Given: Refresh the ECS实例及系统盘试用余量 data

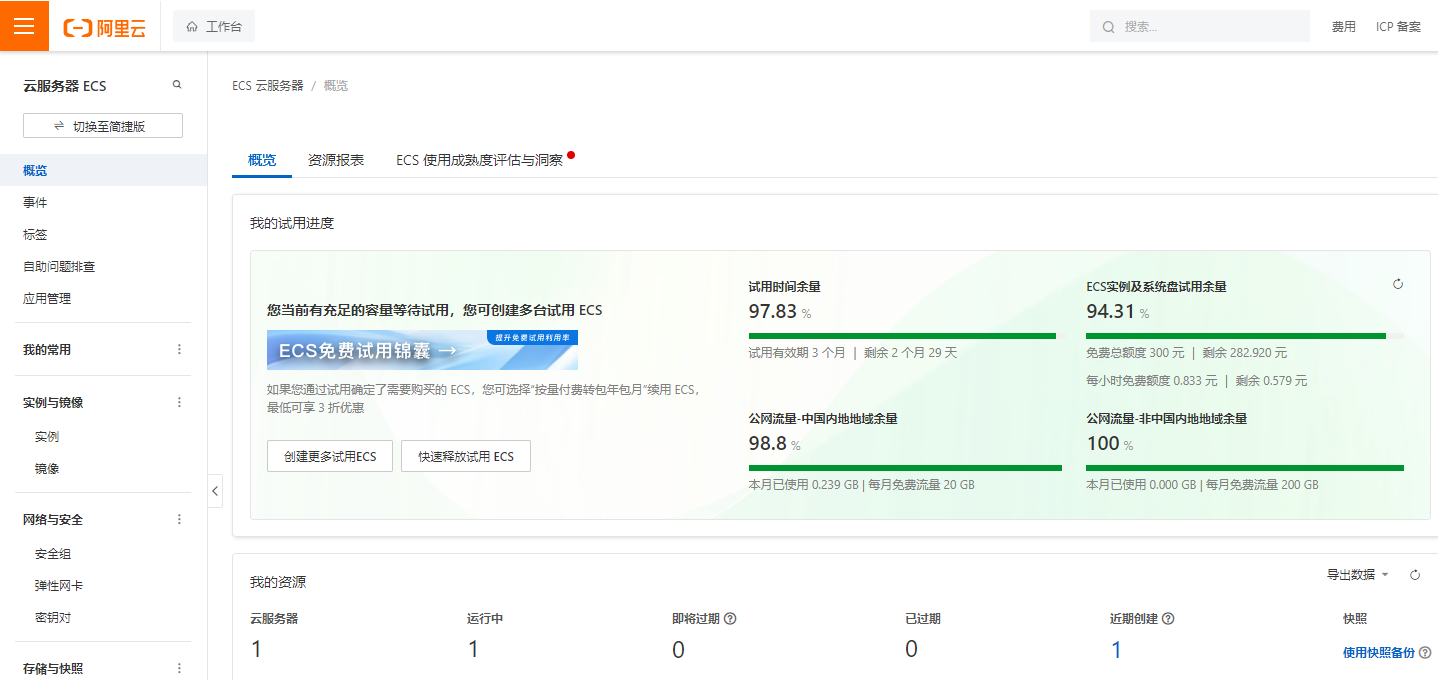Looking at the screenshot, I should [1398, 284].
